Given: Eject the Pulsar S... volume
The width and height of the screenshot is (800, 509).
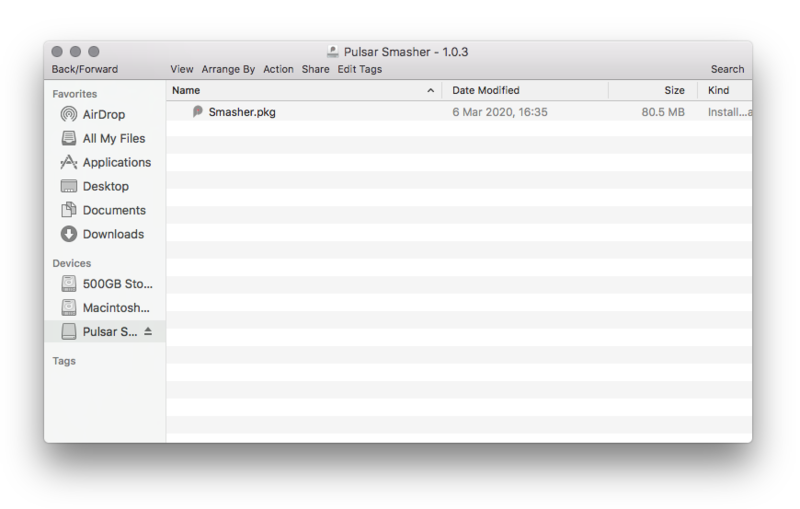Looking at the screenshot, I should (148, 332).
